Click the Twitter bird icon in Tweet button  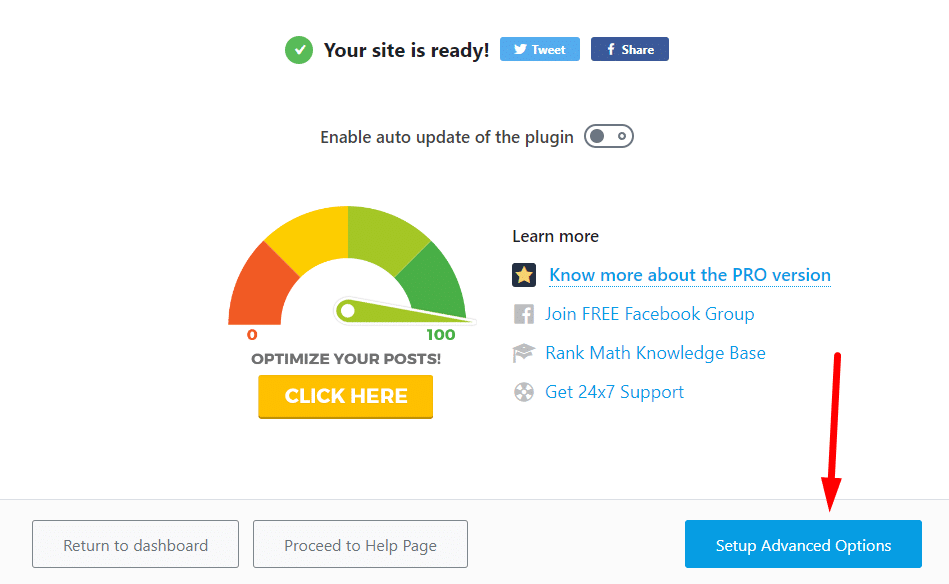[x=518, y=50]
